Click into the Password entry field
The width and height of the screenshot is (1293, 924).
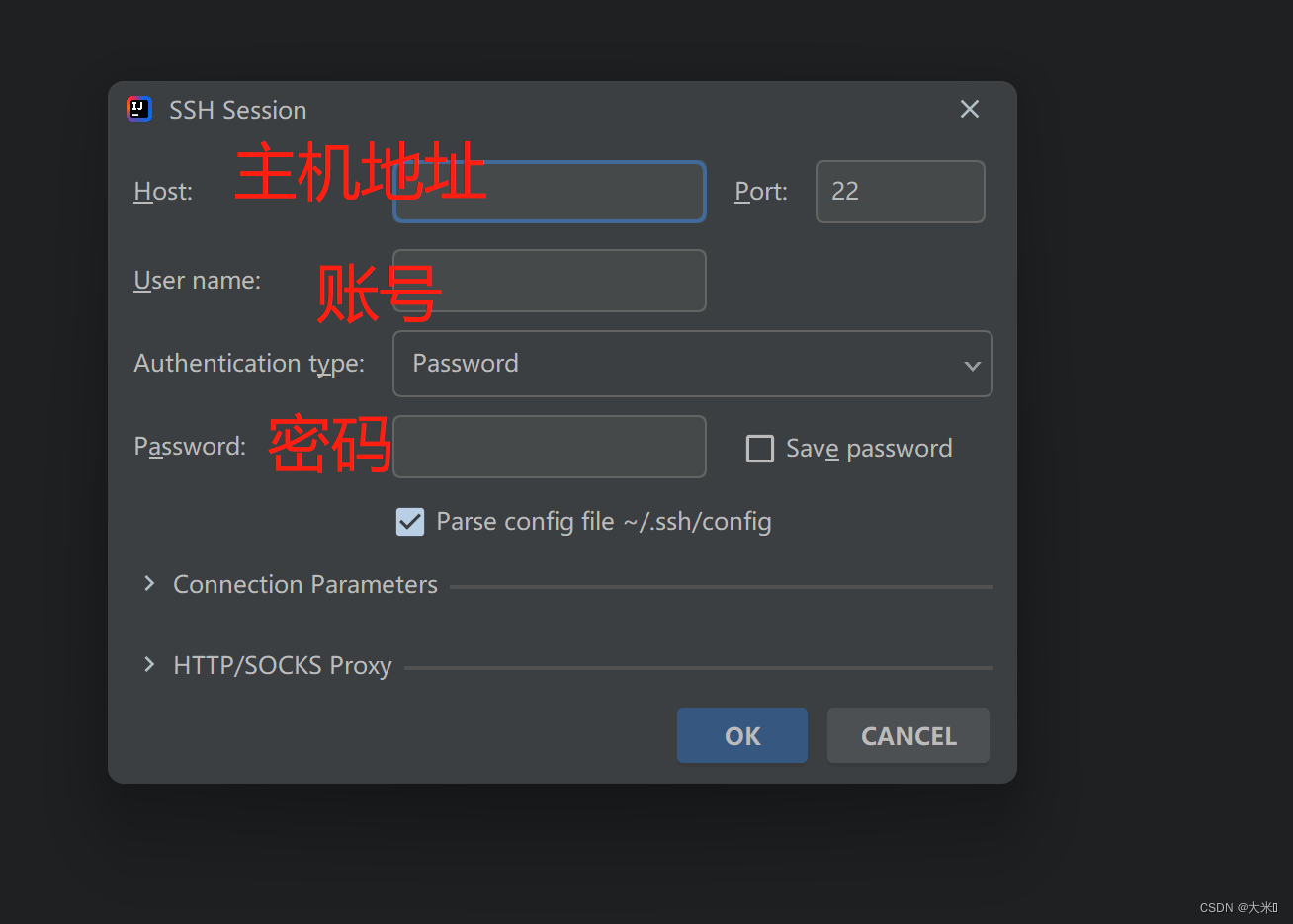pos(550,447)
